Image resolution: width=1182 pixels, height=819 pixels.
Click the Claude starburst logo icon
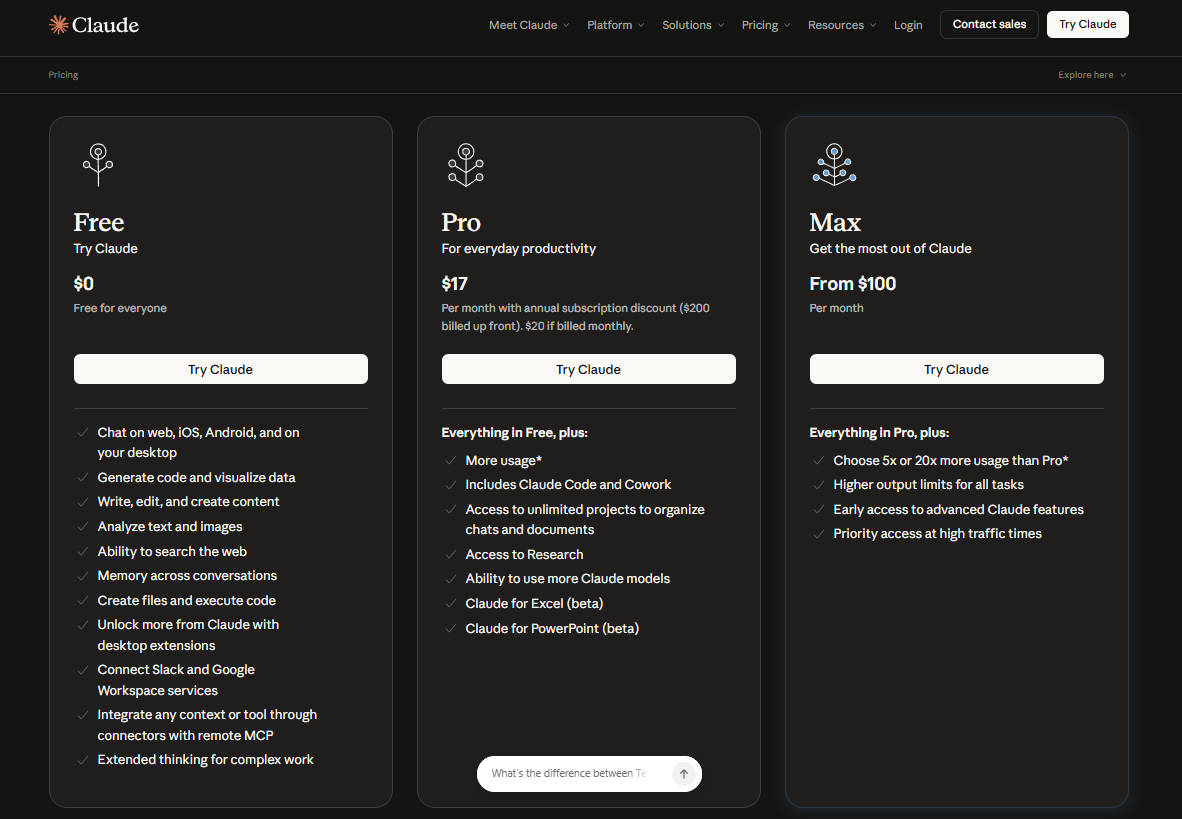58,25
